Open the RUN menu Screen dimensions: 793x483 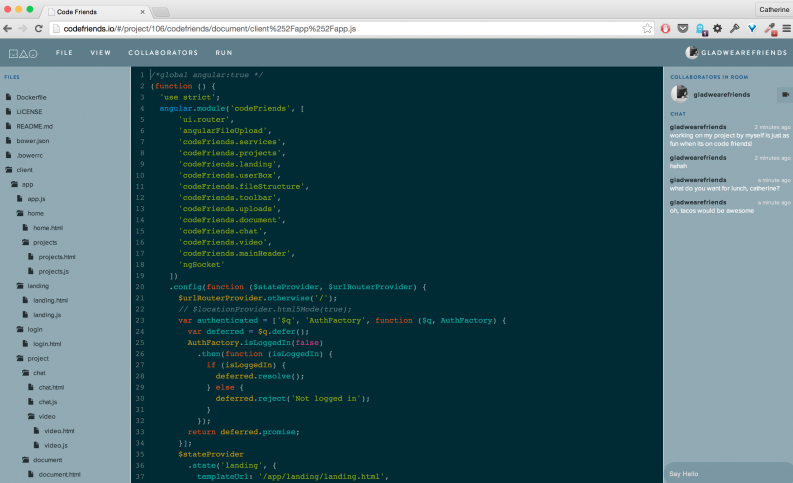tap(224, 53)
